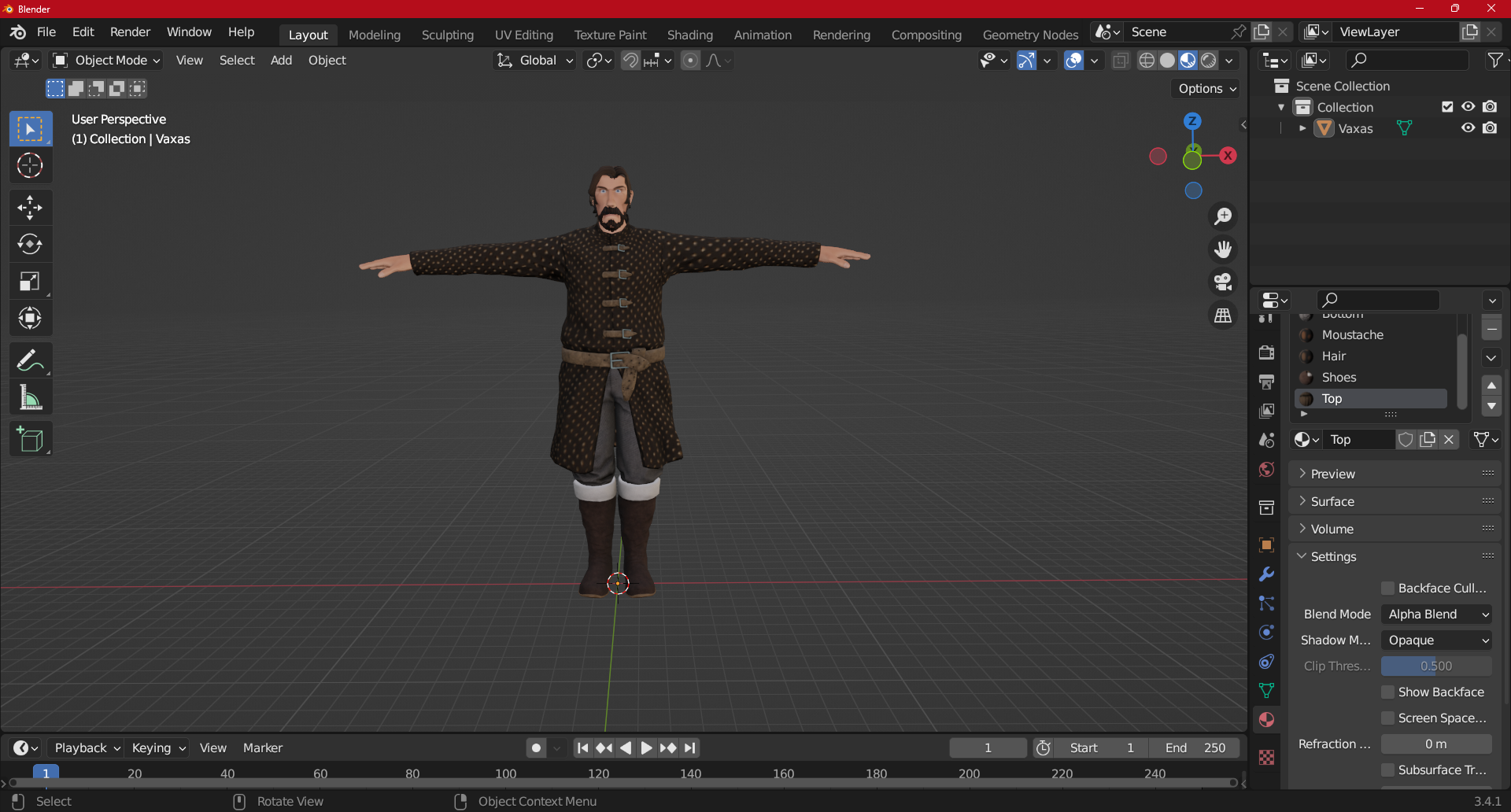Viewport: 1511px width, 812px height.
Task: Click the End frame 250 field
Action: tap(1195, 747)
